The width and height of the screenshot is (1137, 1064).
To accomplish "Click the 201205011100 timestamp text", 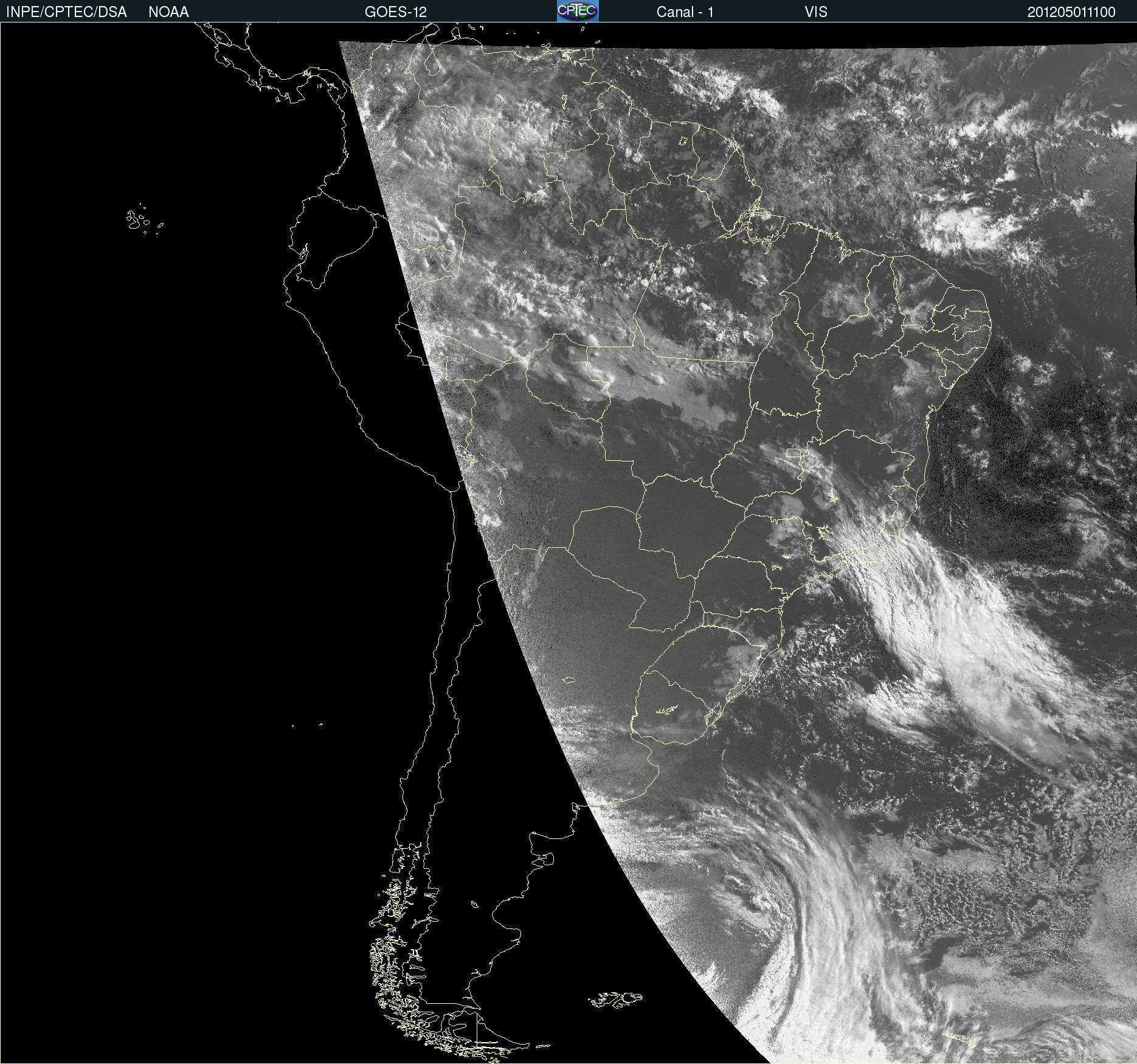I will tap(1071, 12).
